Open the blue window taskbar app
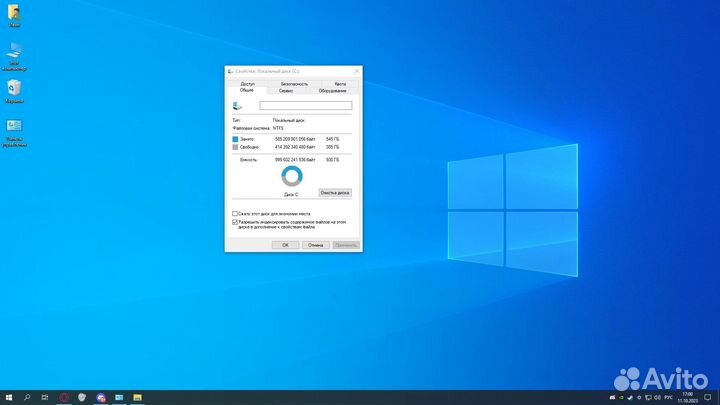This screenshot has height=405, width=720. click(x=119, y=398)
